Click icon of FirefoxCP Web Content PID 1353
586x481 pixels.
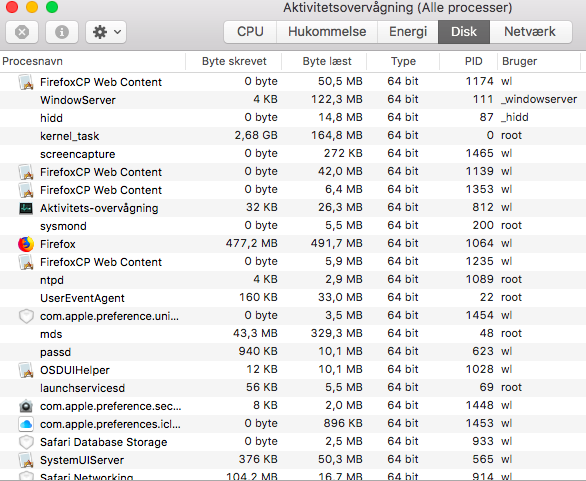pos(26,190)
